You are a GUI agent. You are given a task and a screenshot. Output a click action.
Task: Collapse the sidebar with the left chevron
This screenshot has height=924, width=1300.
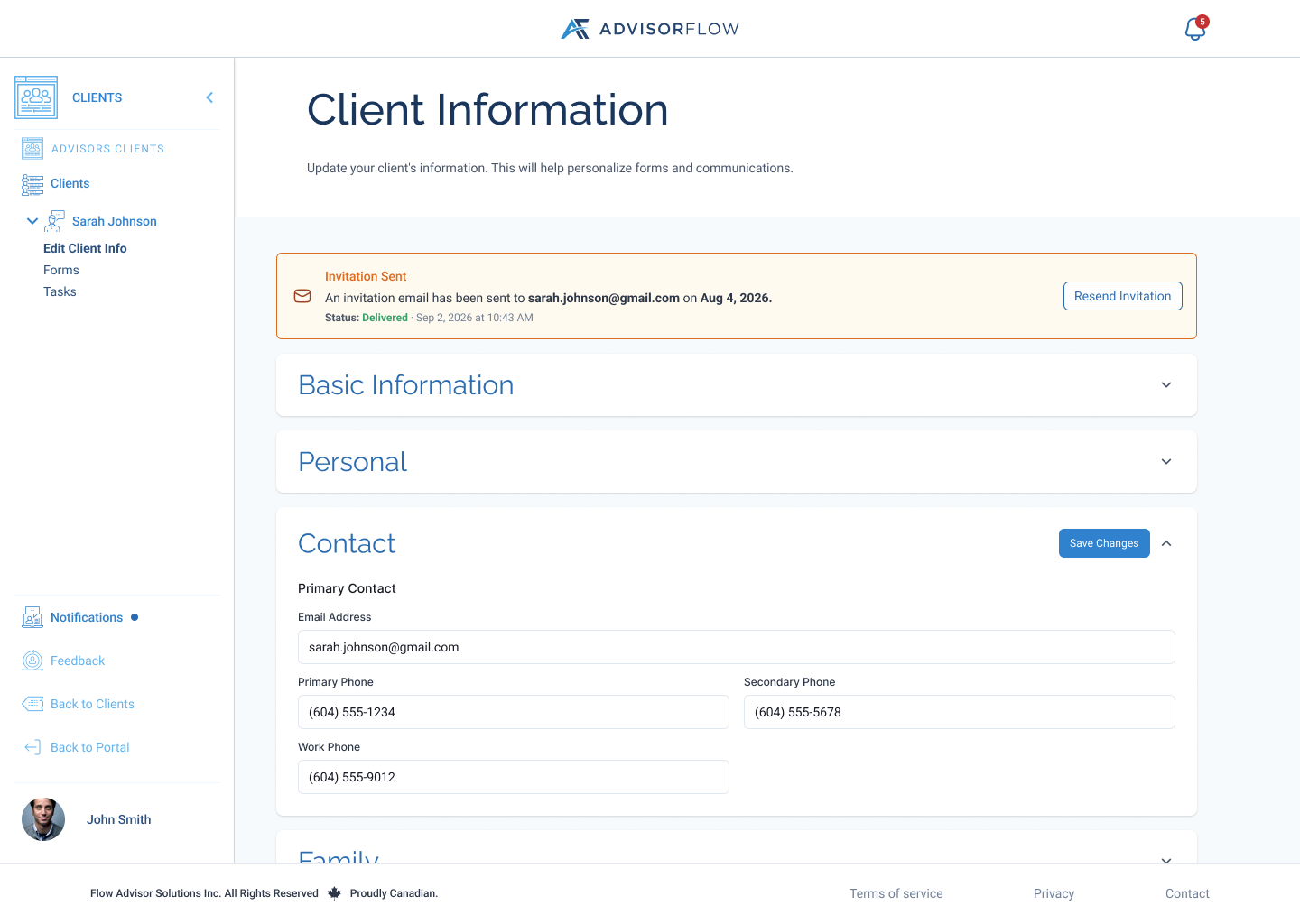pos(209,97)
